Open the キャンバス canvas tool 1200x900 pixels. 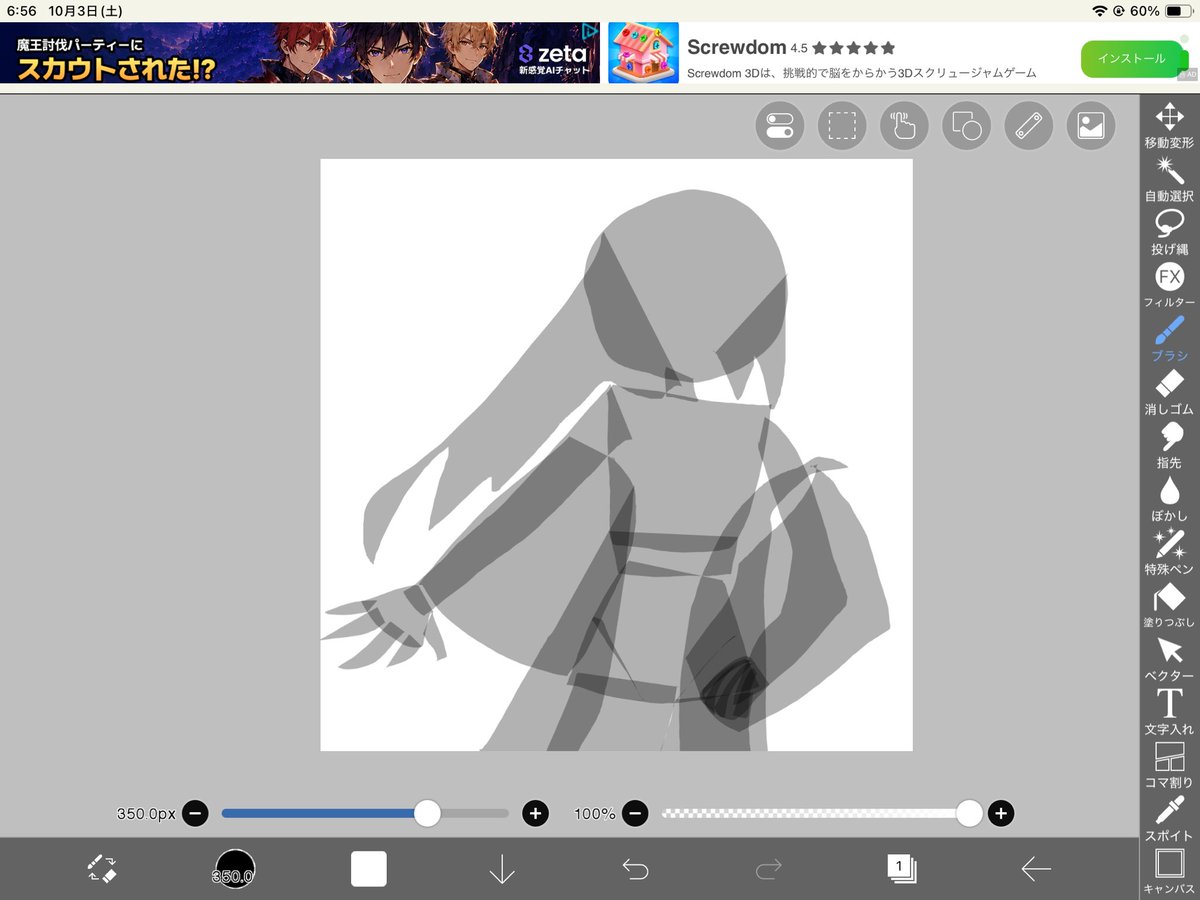coord(1169,872)
